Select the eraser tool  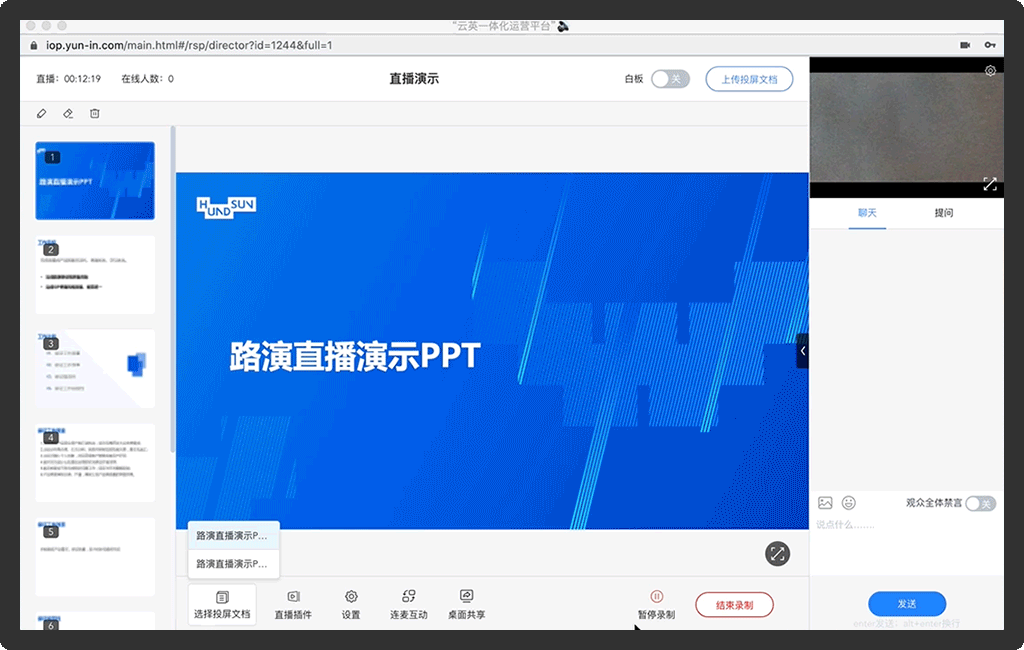click(x=68, y=114)
